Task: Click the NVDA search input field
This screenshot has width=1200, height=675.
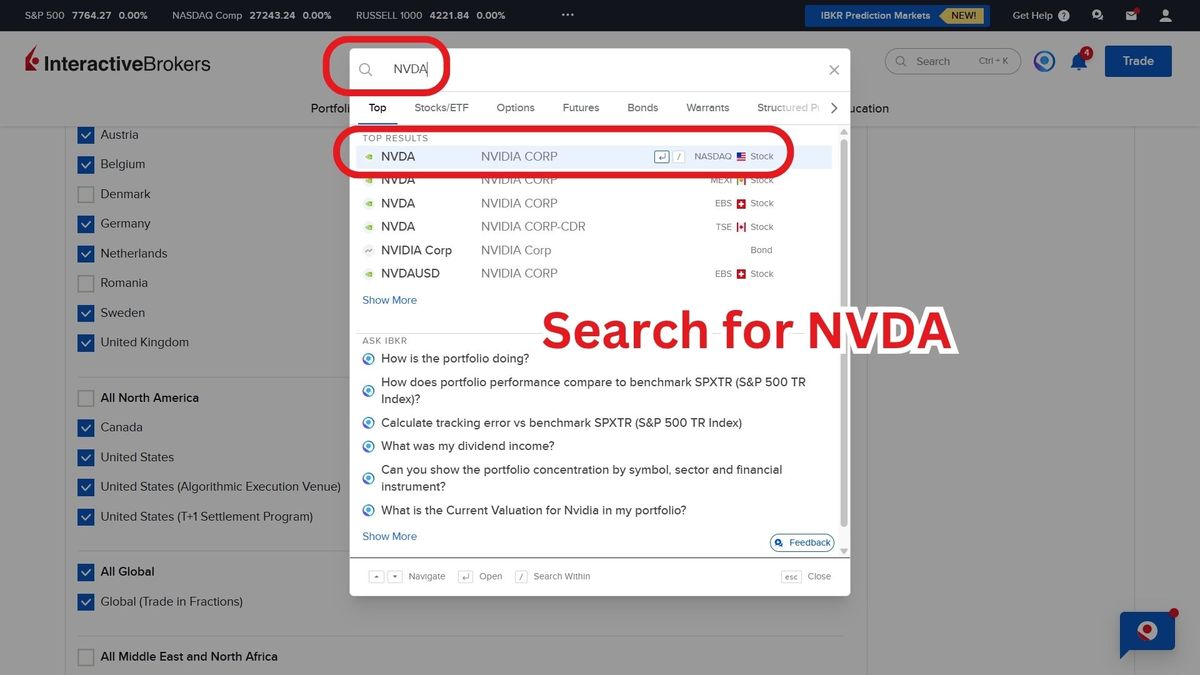Action: click(x=600, y=70)
